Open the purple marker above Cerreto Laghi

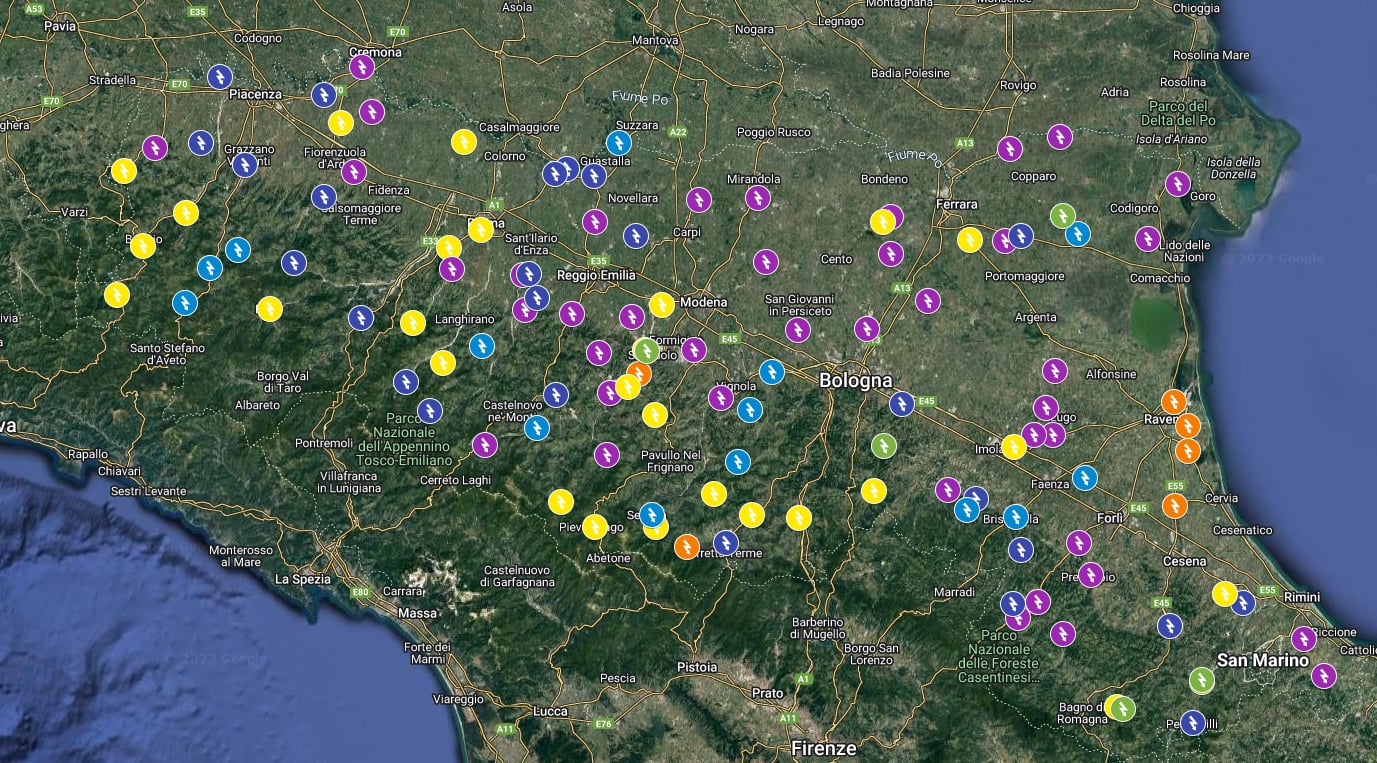[485, 444]
